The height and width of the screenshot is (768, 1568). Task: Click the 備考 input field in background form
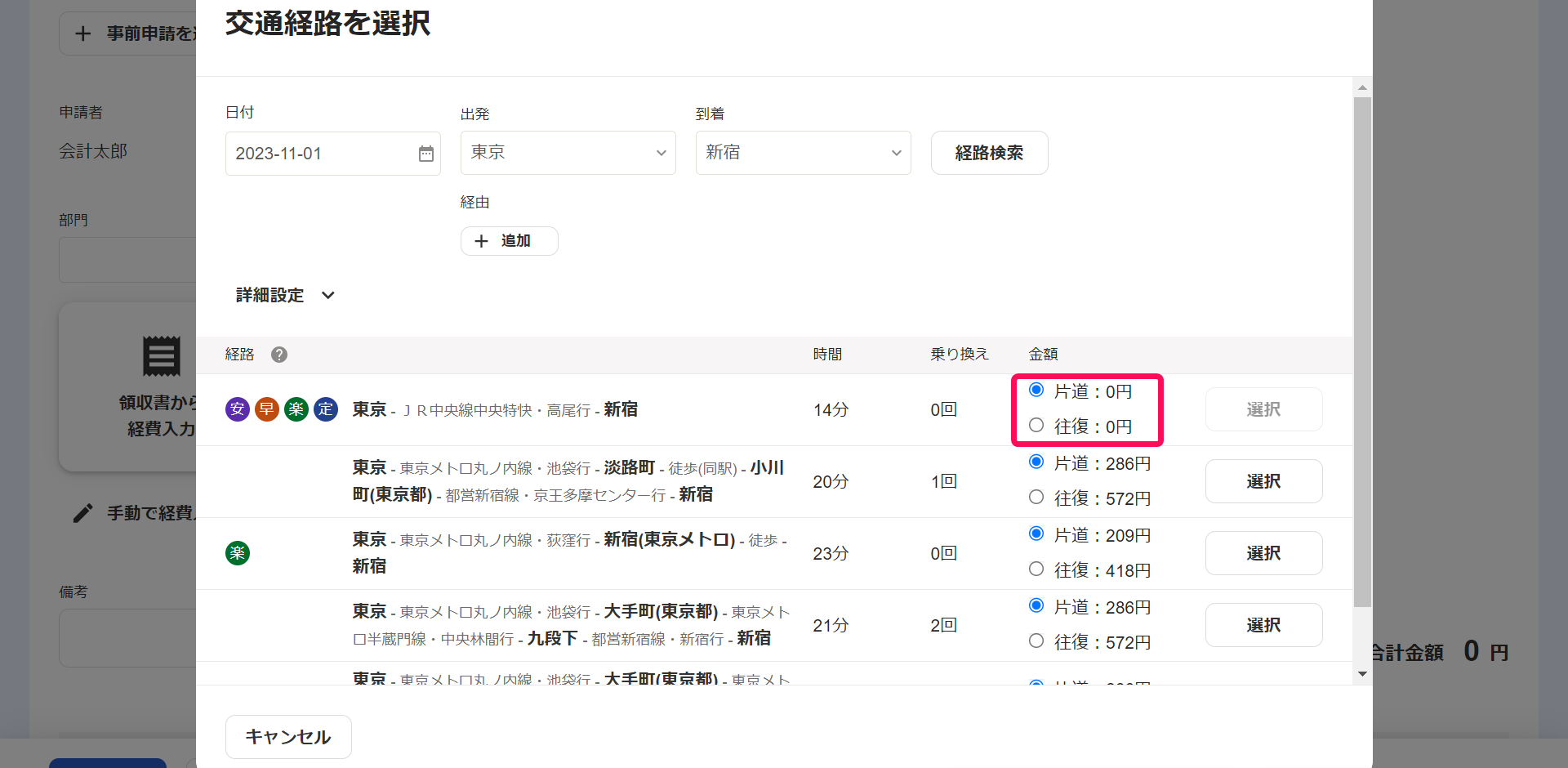click(127, 638)
